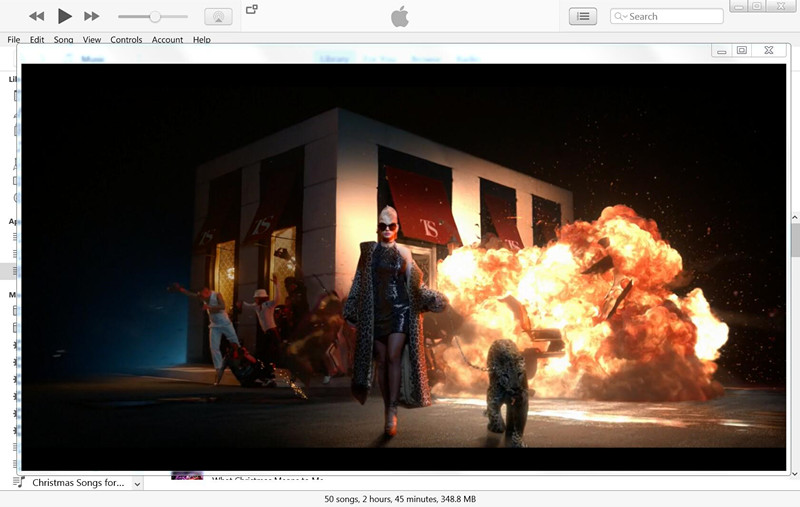The height and width of the screenshot is (507, 800).
Task: Click the Search field in iTunes
Action: pos(666,16)
